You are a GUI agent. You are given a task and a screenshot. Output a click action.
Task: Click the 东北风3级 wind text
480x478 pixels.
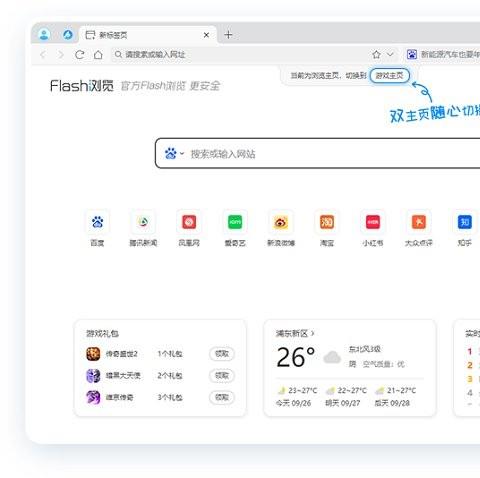pos(365,349)
